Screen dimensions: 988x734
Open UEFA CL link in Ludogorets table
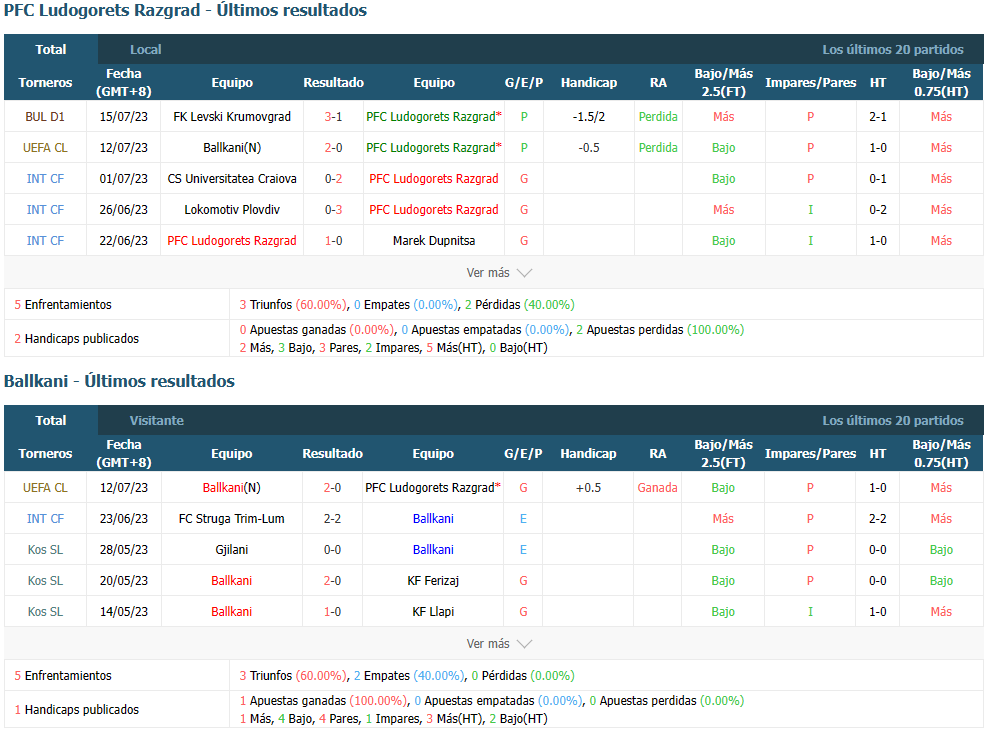click(45, 147)
